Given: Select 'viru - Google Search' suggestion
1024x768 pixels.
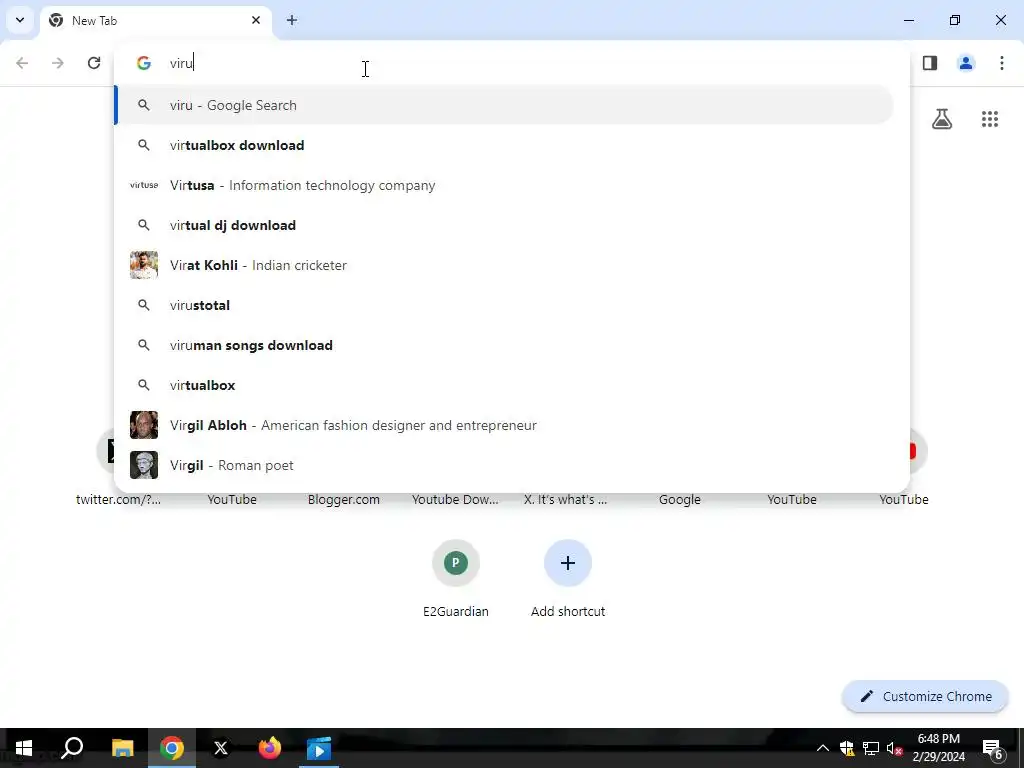Looking at the screenshot, I should tap(504, 105).
